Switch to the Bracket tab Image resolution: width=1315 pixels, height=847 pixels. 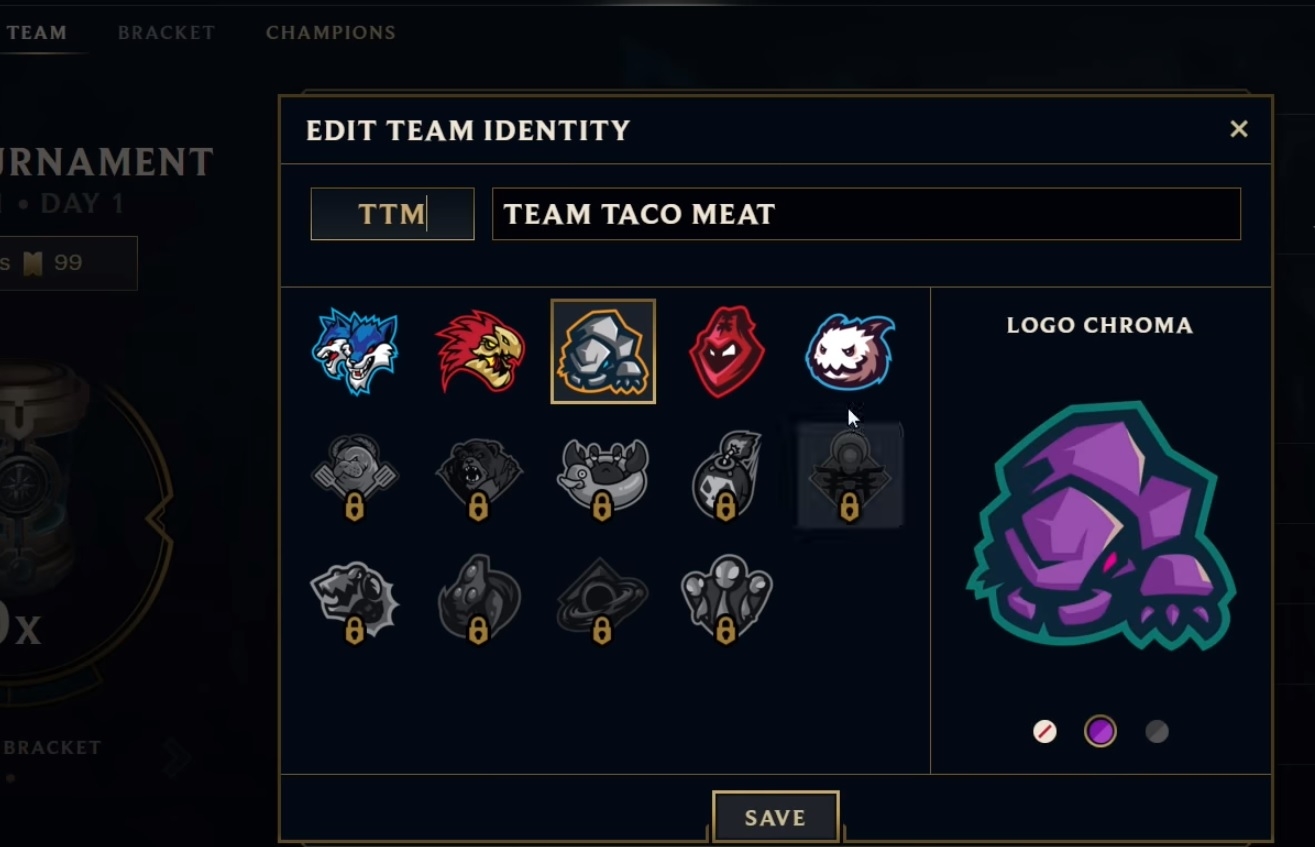[x=166, y=32]
